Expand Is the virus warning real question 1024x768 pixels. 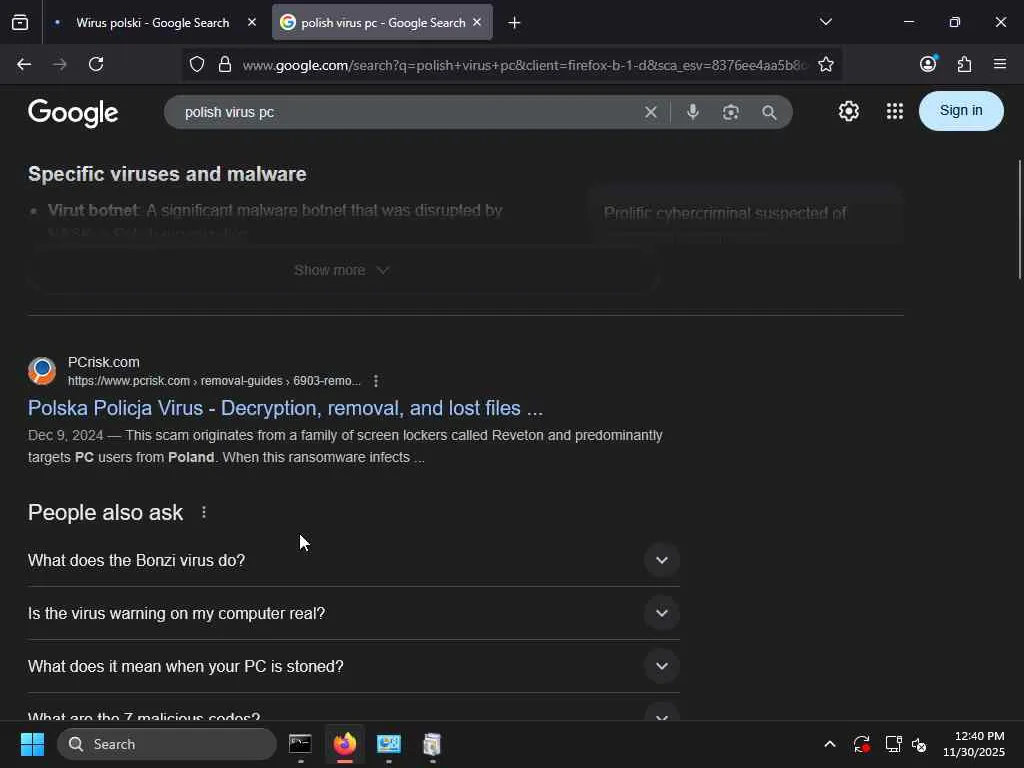(353, 613)
